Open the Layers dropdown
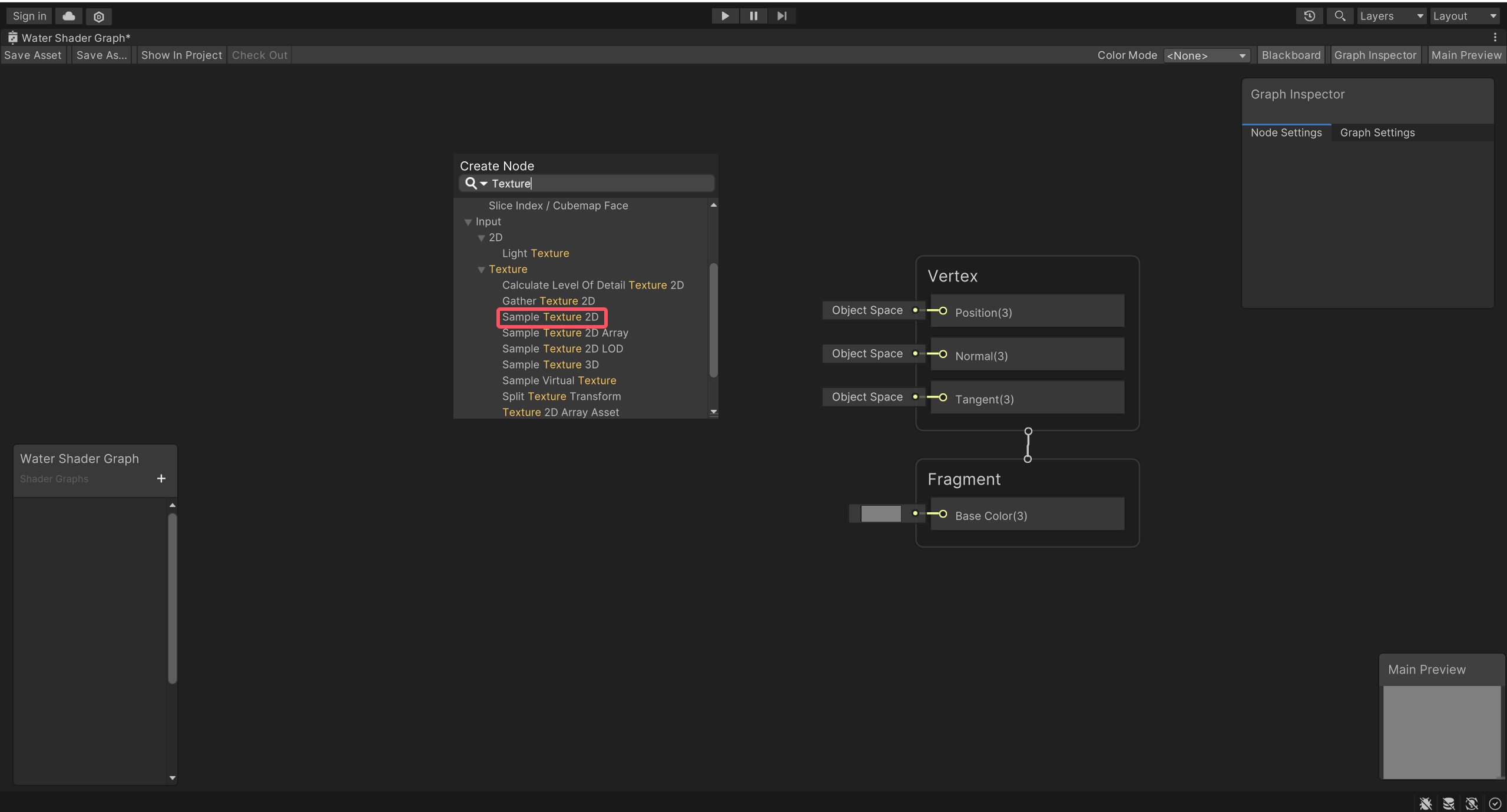1507x812 pixels. pyautogui.click(x=1392, y=16)
